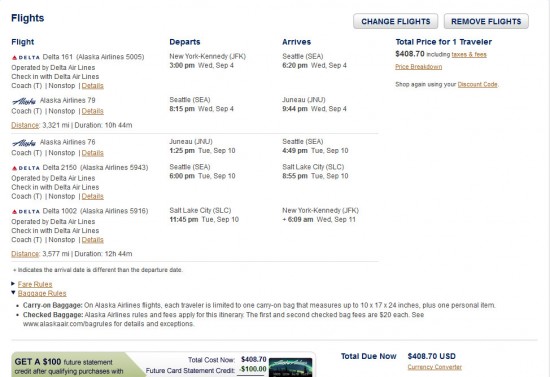Click the REMOVE FLIGHTS button

pyautogui.click(x=486, y=21)
